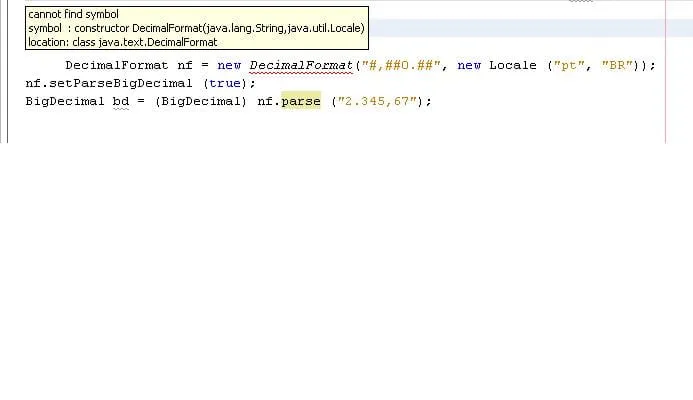Click the first new keyword before DecimalFormat

click(x=229, y=65)
